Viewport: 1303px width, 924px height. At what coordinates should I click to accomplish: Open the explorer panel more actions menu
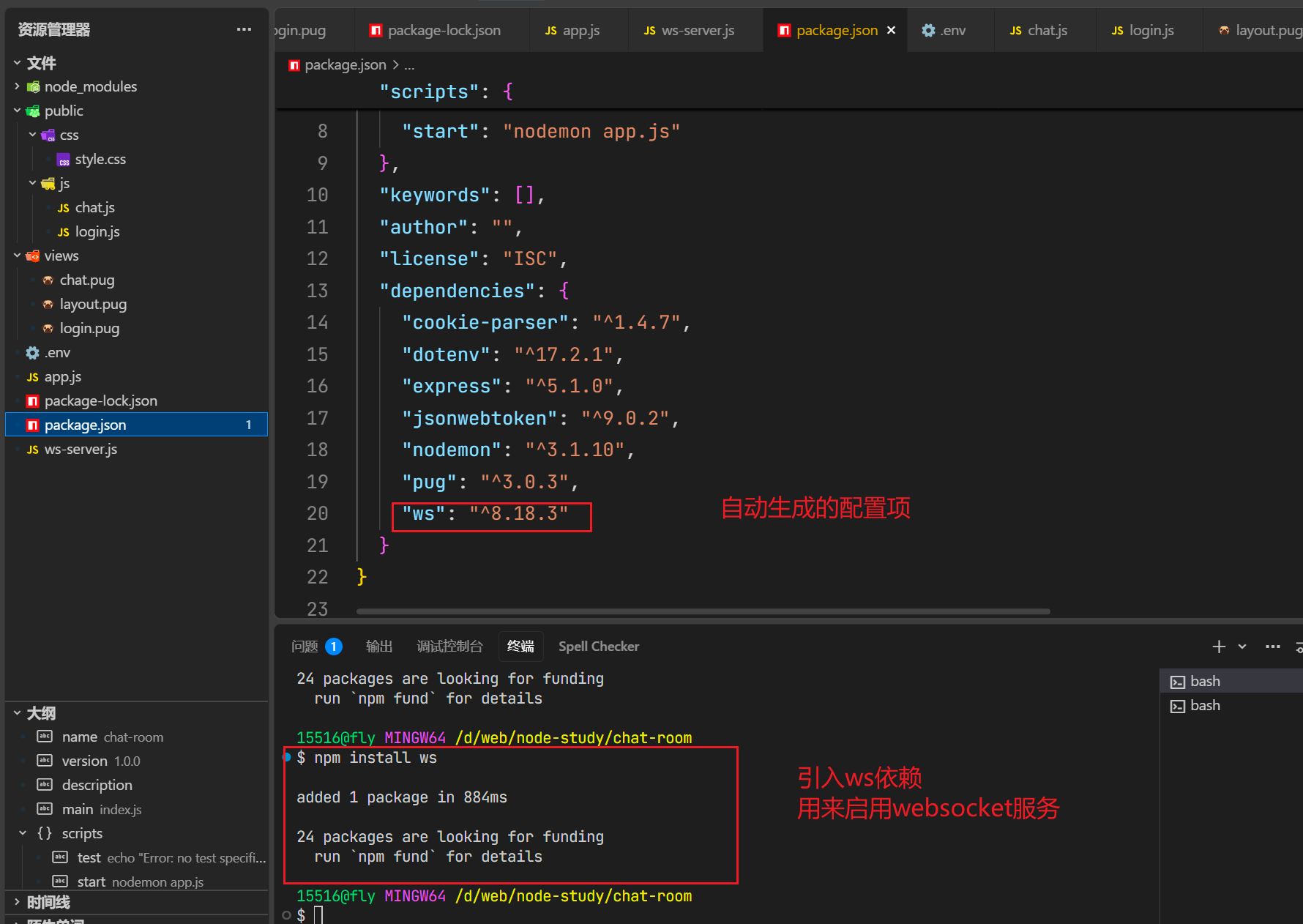point(244,29)
